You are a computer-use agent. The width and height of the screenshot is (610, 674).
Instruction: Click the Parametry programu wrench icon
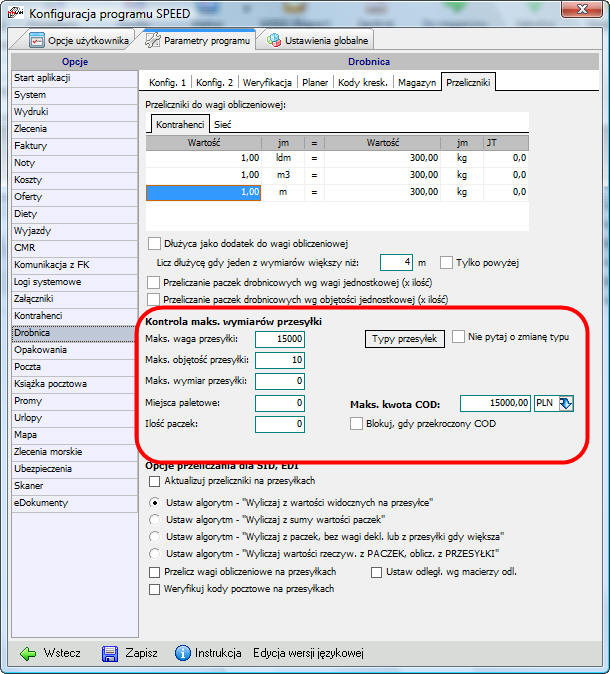[152, 40]
